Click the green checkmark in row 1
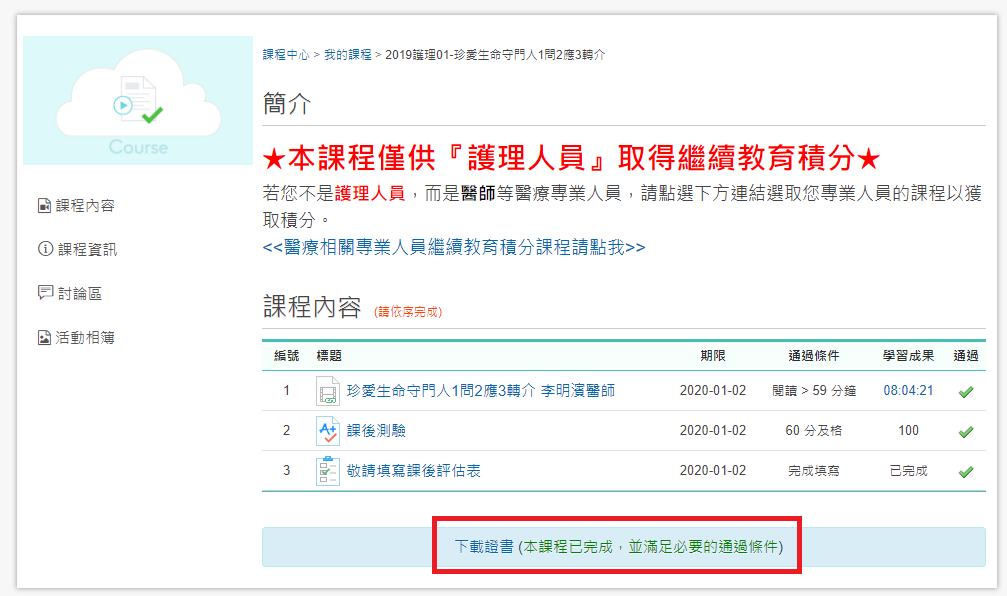The height and width of the screenshot is (596, 1007). (965, 392)
